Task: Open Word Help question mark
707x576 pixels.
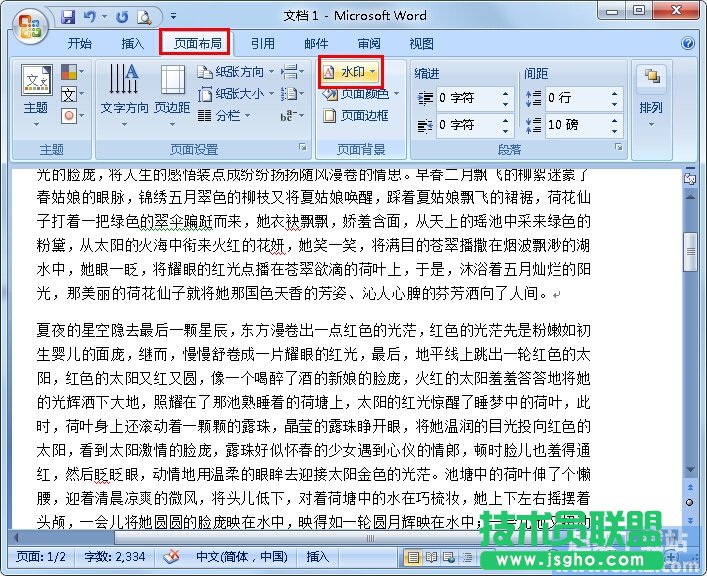Action: (688, 43)
